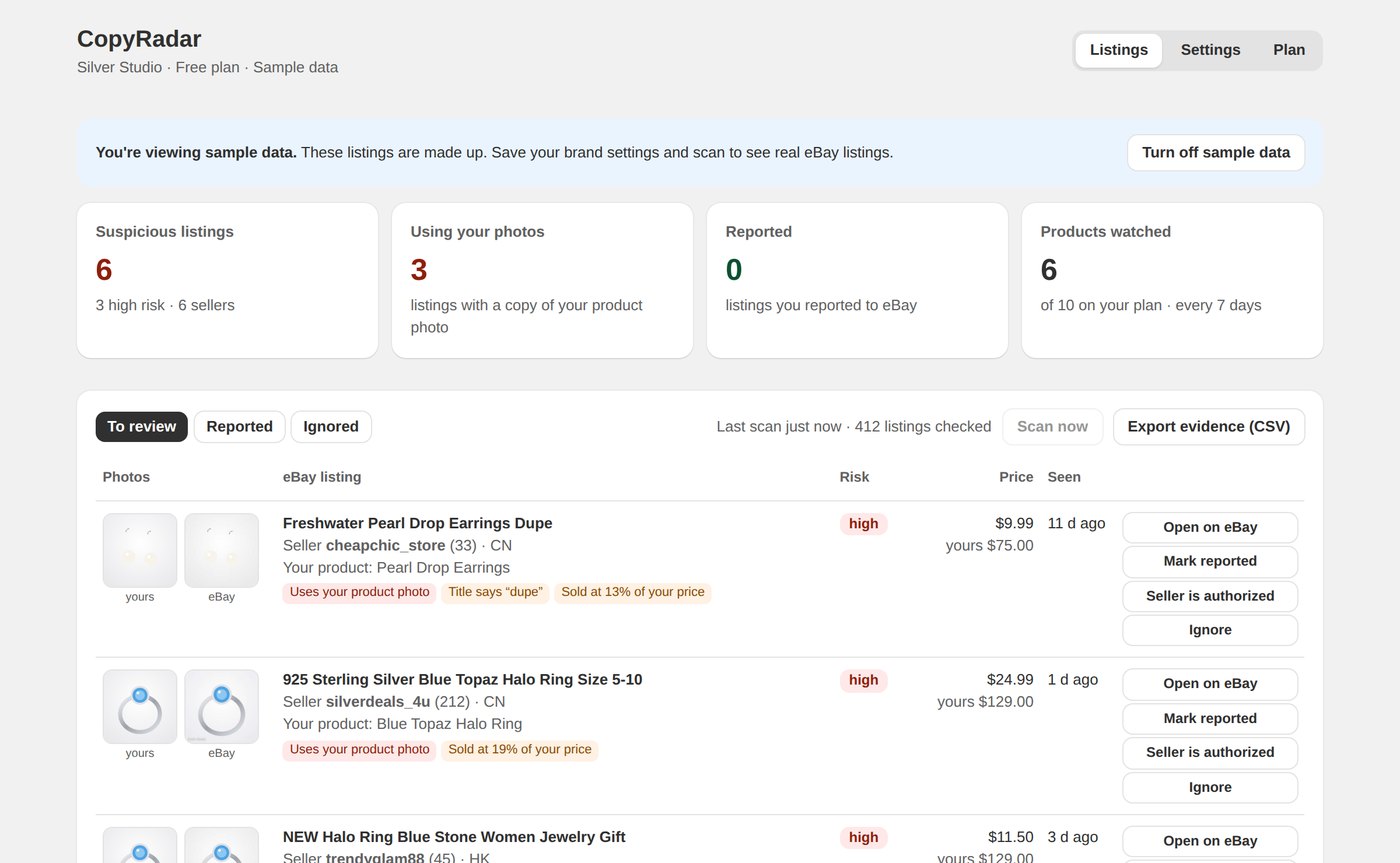Click seller name cheapchic_store
Screen dimensions: 1400x863
pos(385,546)
